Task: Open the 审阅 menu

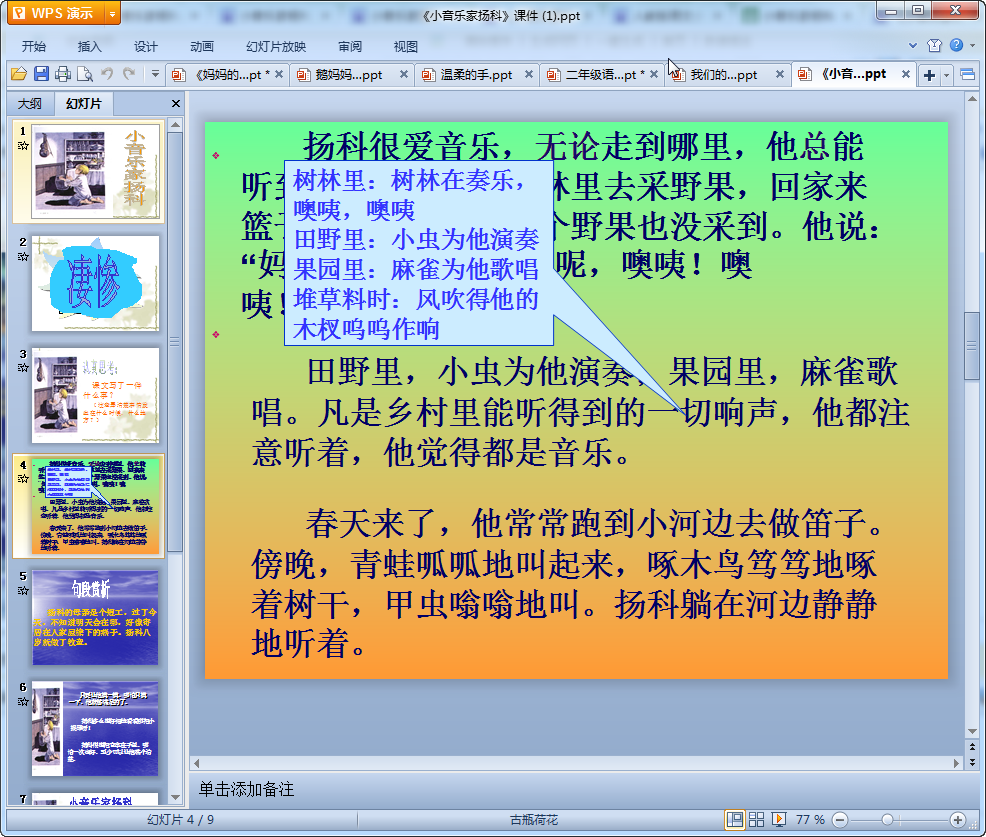Action: click(350, 47)
